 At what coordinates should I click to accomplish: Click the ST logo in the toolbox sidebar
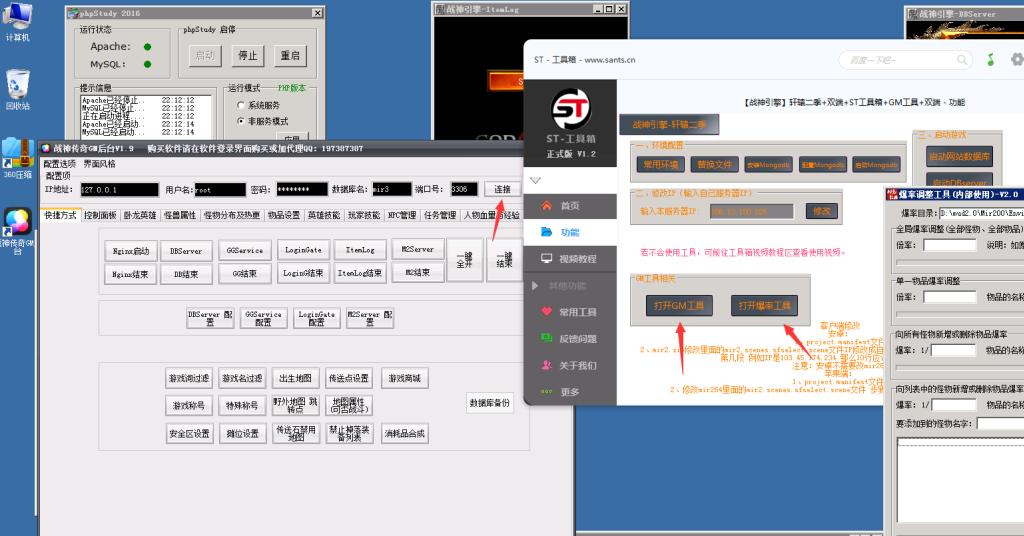(571, 109)
